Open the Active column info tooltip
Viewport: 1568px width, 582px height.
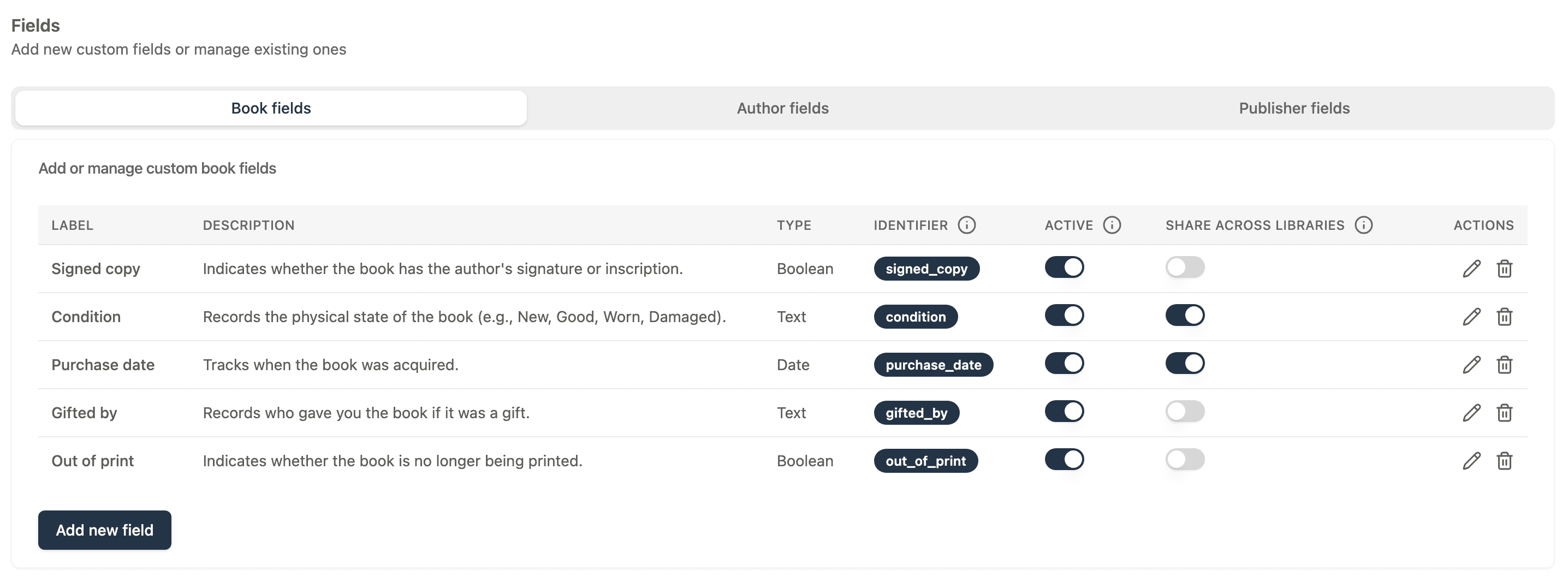(1113, 224)
